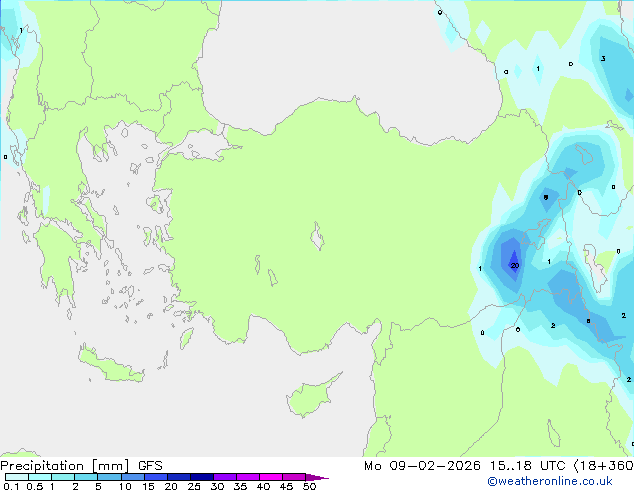634x490 pixels.
Task: Click the 'Precipitation [mm]' title text
Action: [65, 466]
